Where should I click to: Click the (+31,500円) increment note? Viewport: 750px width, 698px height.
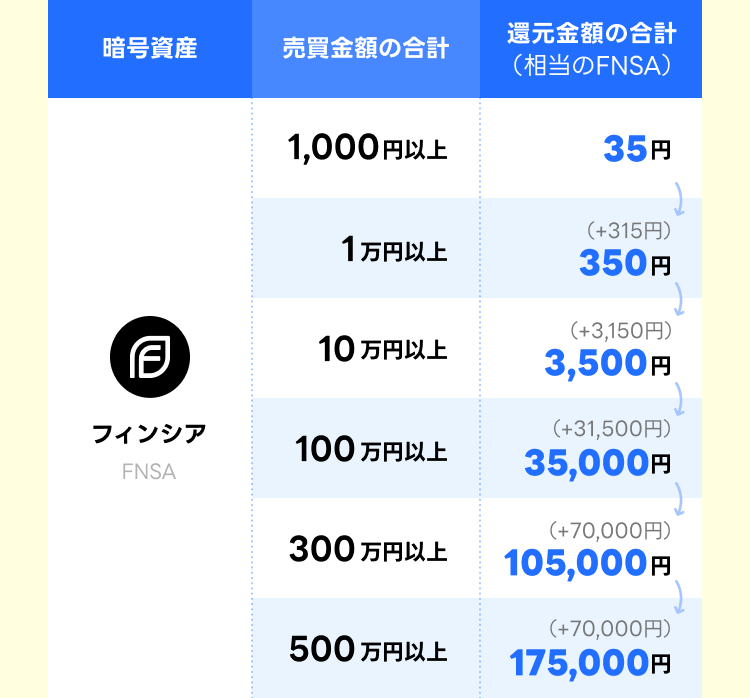tap(612, 429)
